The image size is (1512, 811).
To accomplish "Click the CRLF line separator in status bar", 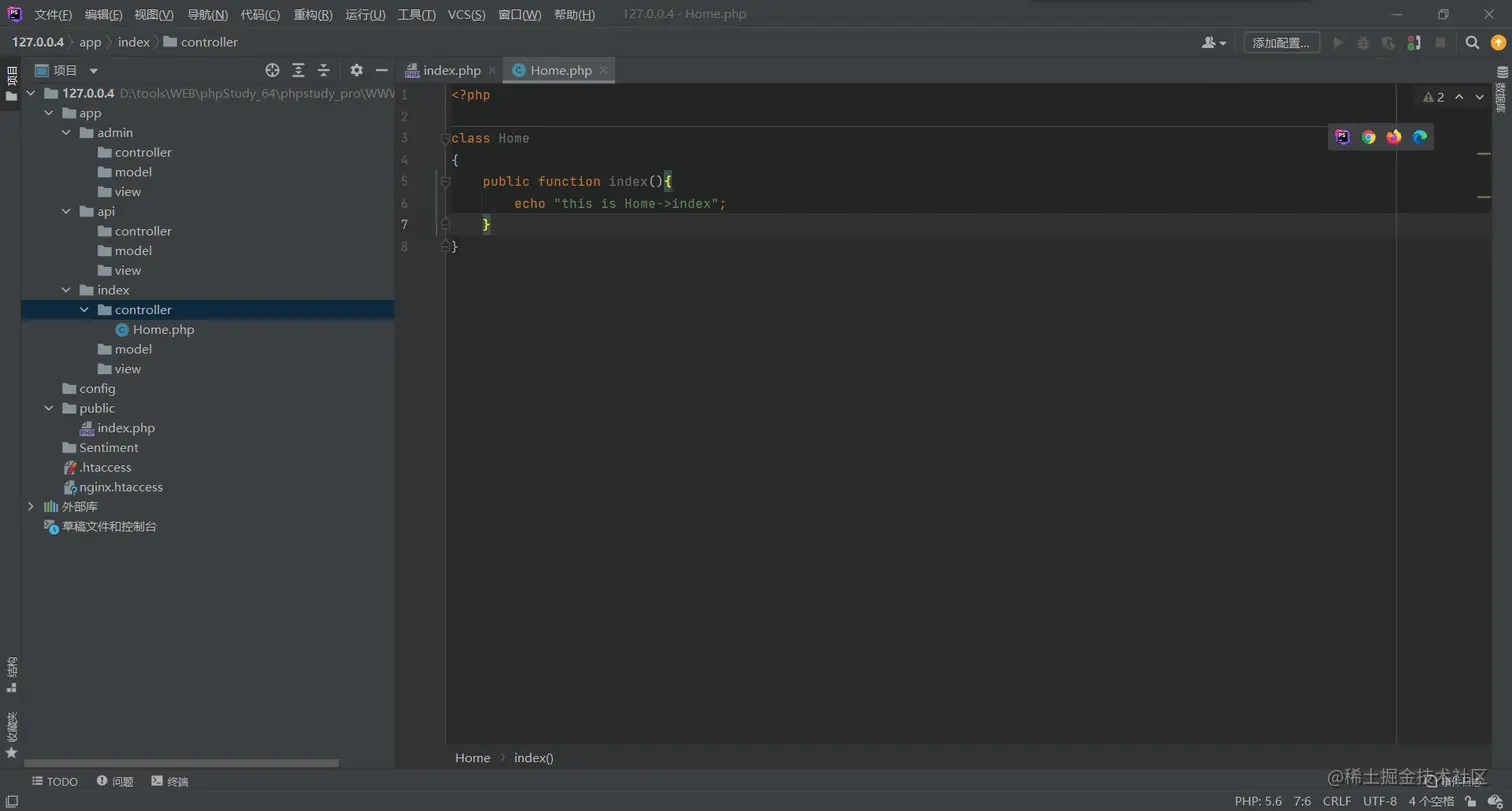I will coord(1337,801).
